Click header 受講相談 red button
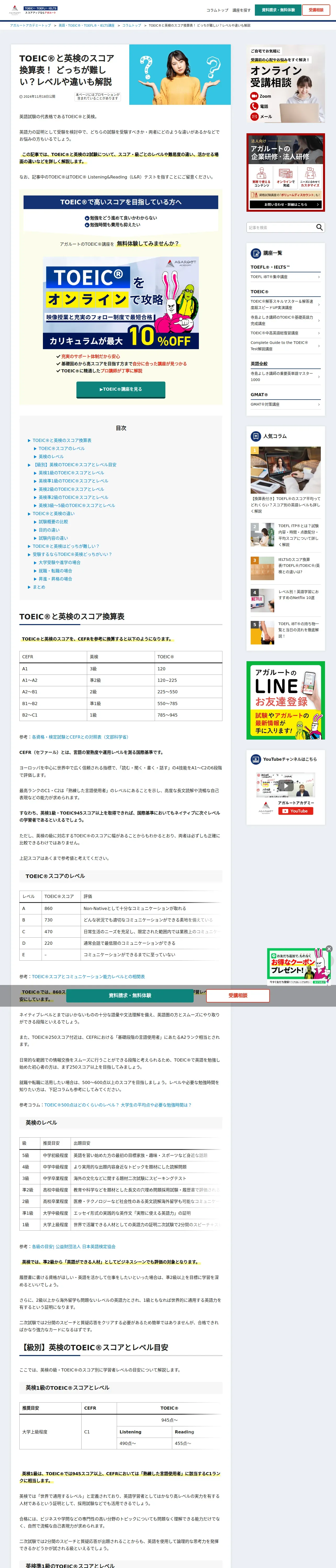Screen dimensions: 336x1568 (316, 10)
